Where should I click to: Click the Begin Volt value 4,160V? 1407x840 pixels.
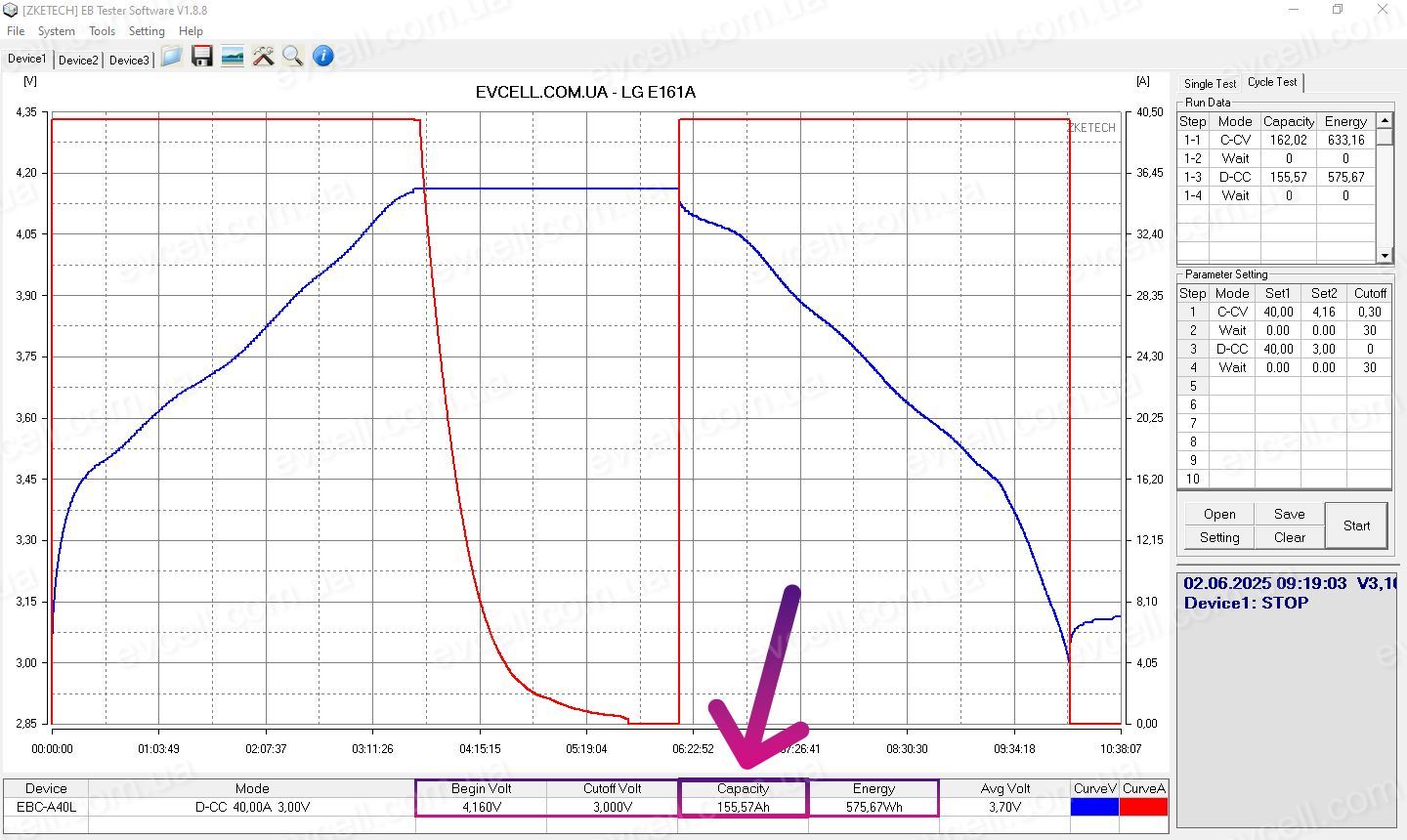pos(482,807)
